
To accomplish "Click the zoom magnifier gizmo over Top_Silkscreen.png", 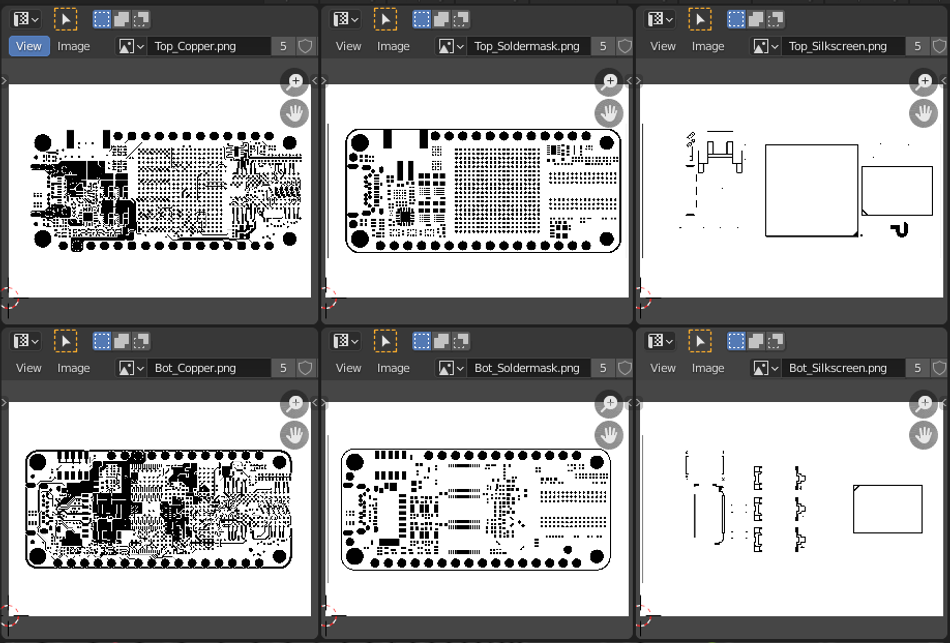I will point(923,82).
